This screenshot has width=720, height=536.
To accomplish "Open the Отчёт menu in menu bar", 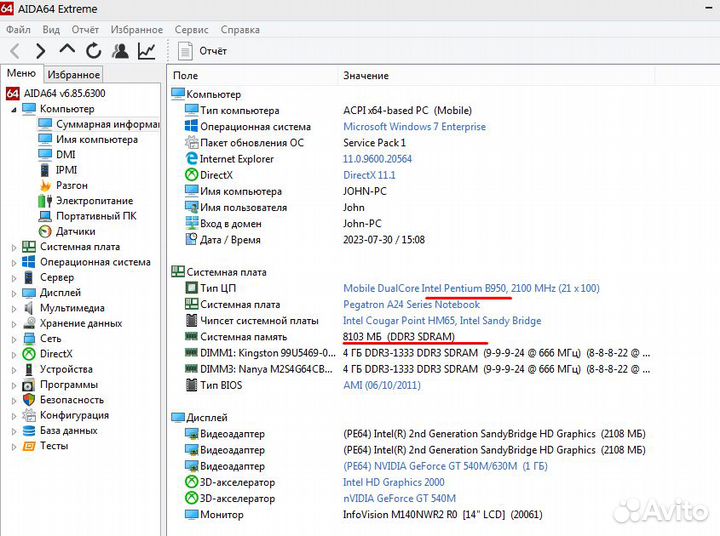I will (85, 30).
